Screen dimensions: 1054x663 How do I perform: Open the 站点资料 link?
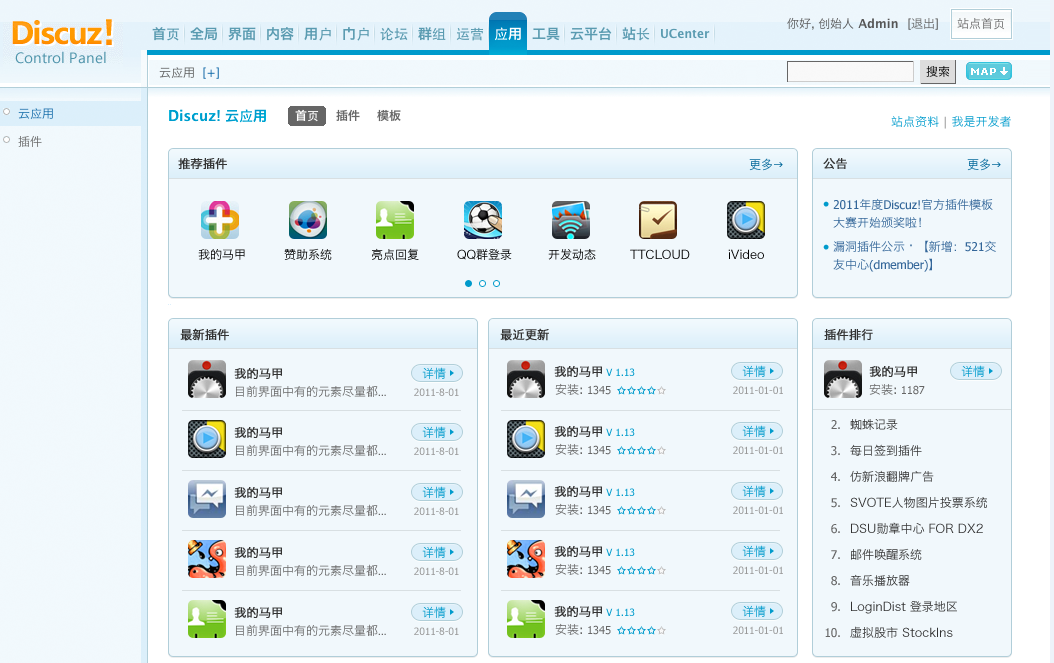click(915, 122)
